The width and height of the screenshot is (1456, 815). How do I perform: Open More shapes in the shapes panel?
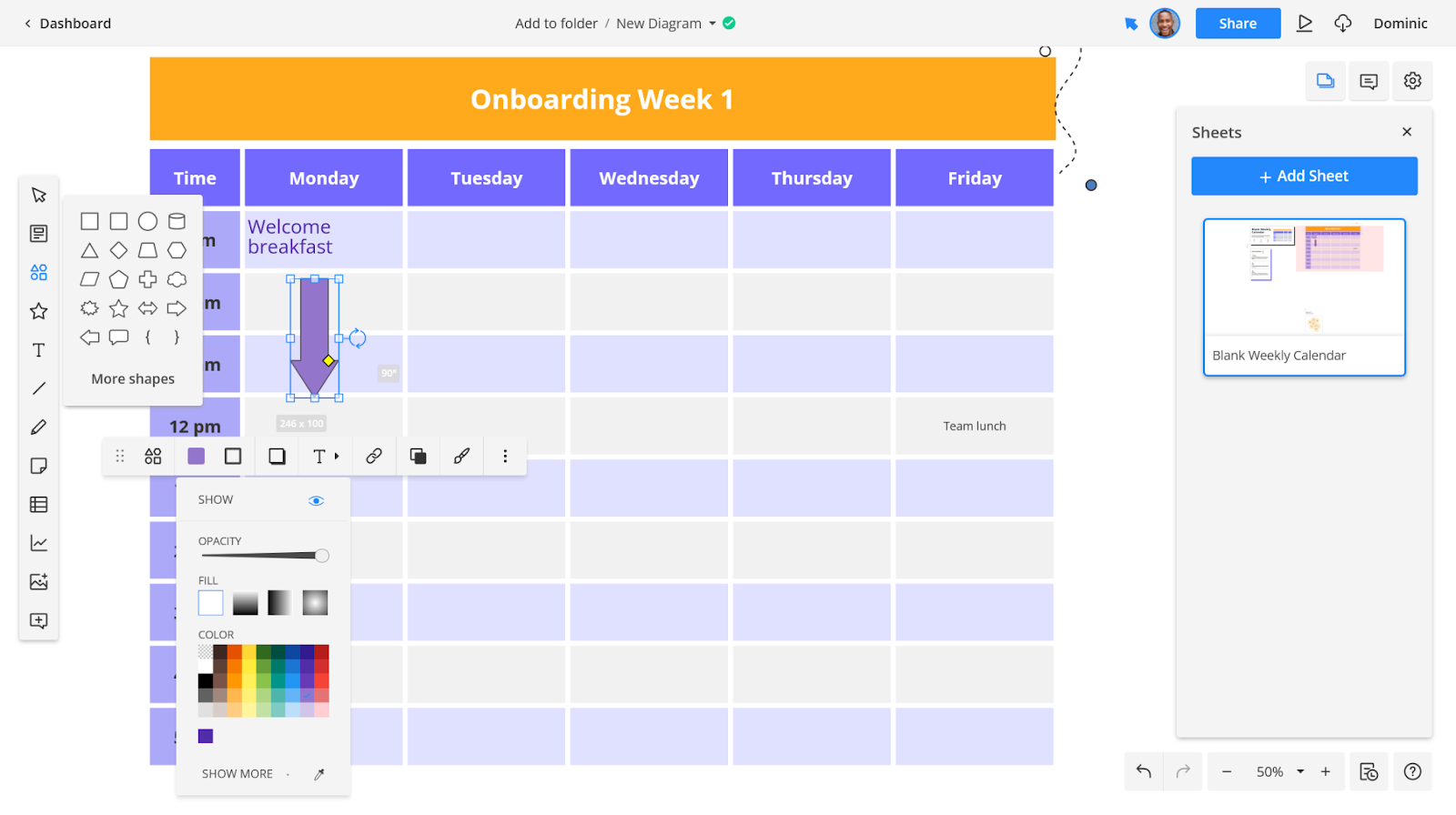133,379
